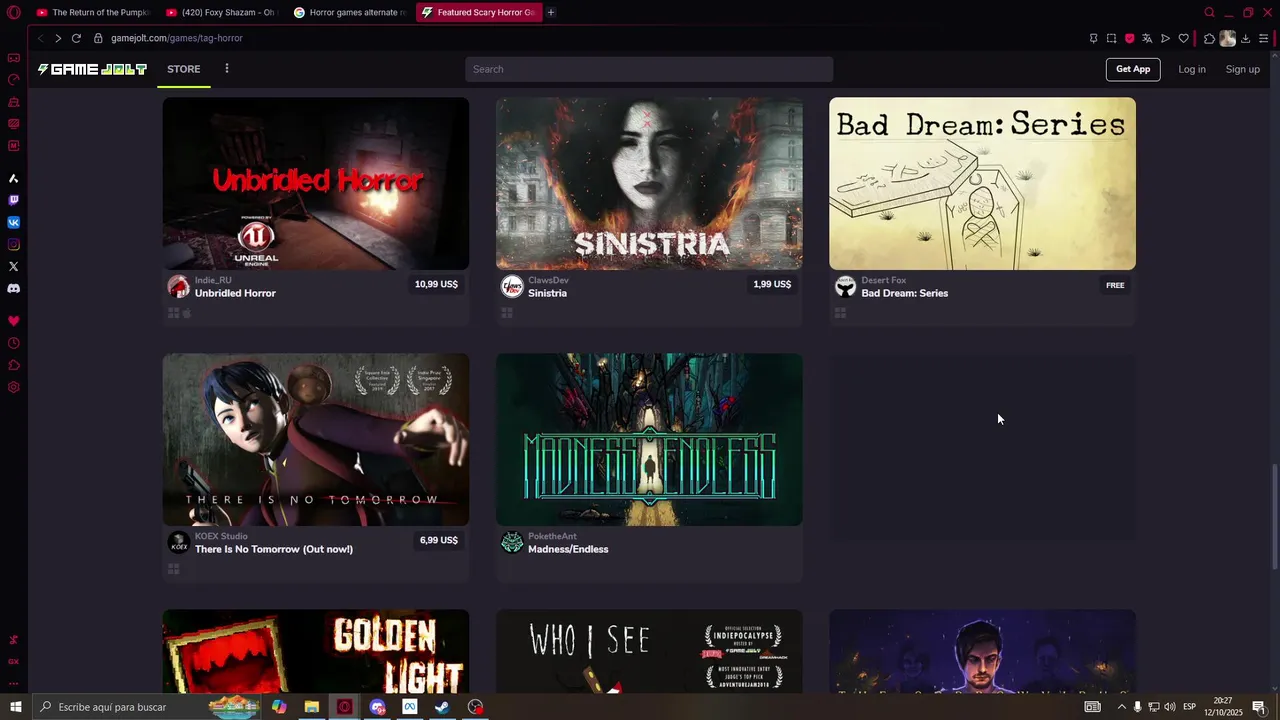Open the Aria AI icon in sidebar
This screenshot has width=1280, height=720.
coord(13,178)
